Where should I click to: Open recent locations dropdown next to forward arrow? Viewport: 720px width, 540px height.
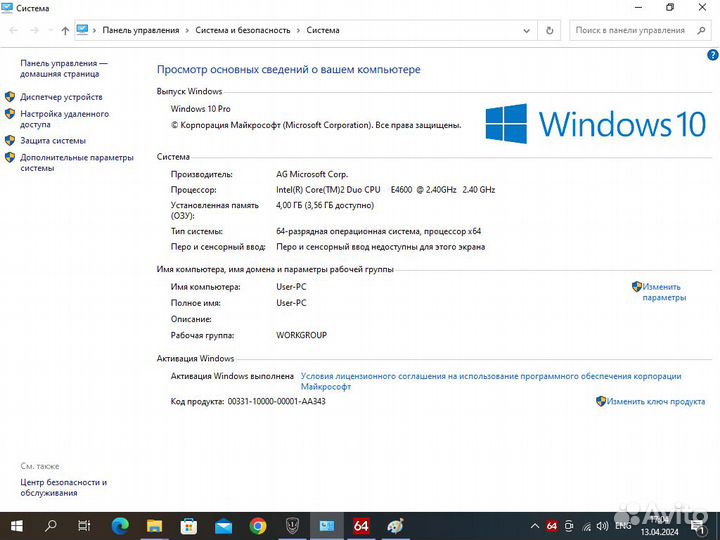[x=50, y=30]
